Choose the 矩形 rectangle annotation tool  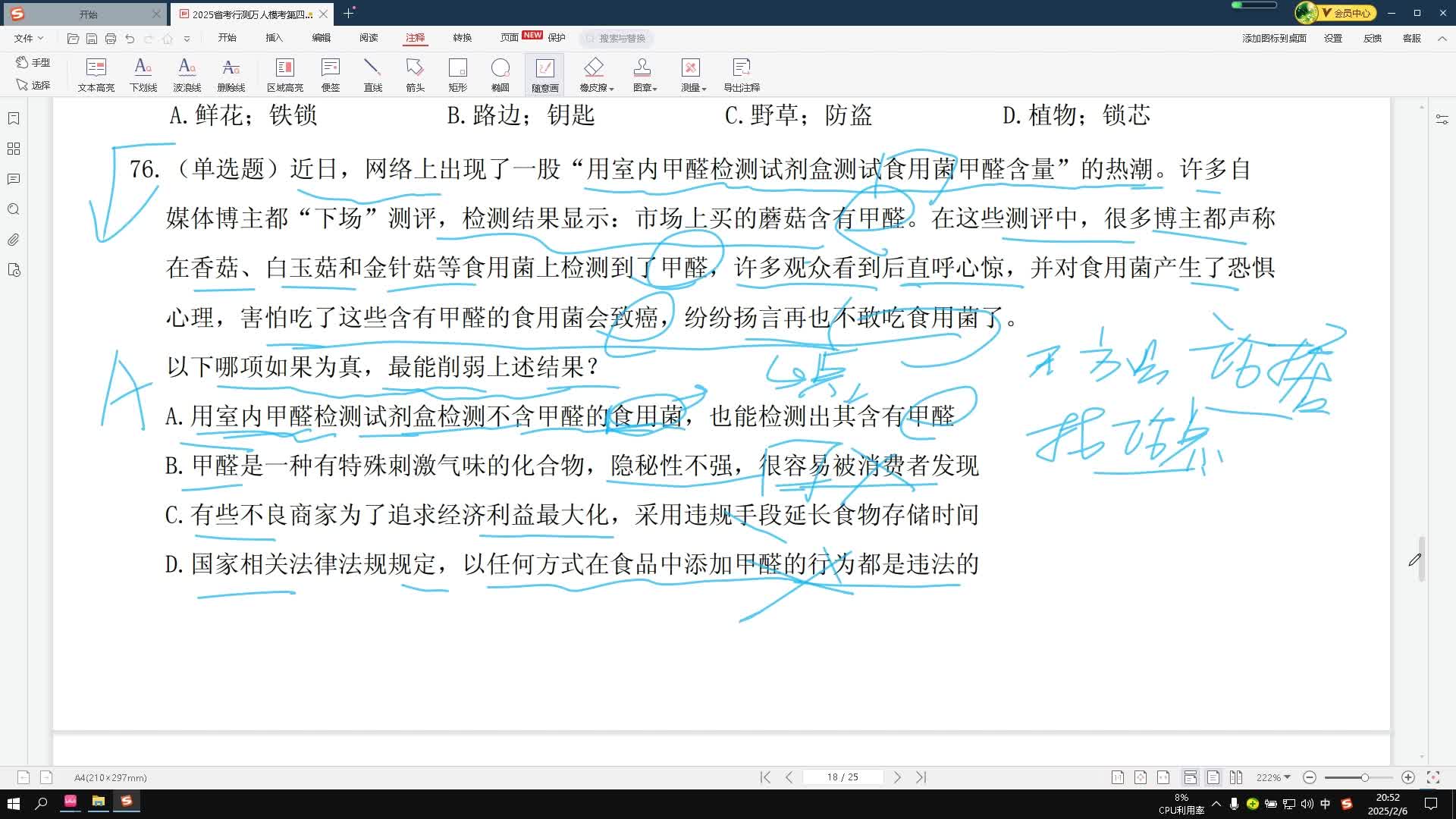(457, 74)
